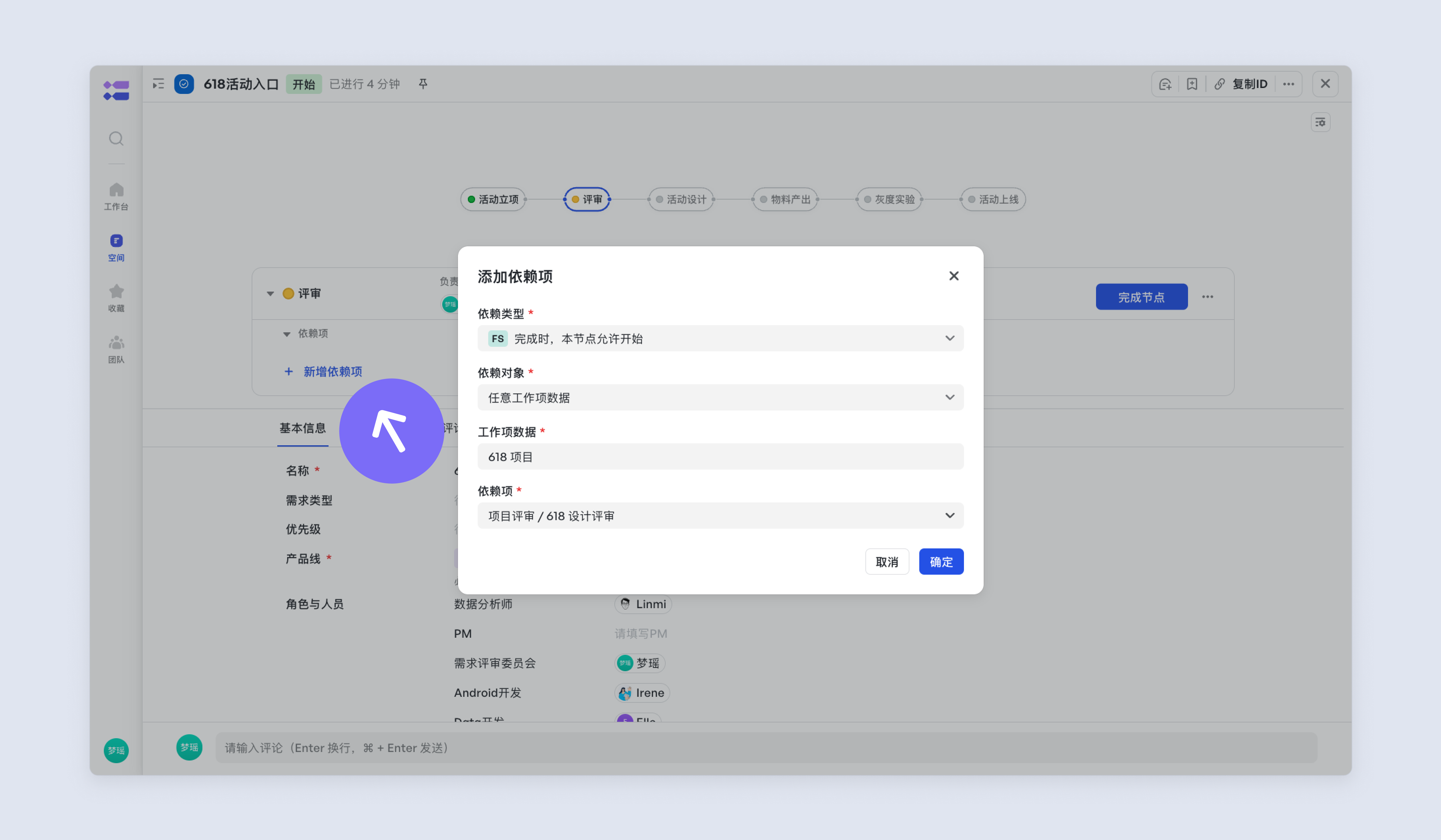Click the 需求类型 field label
The width and height of the screenshot is (1441, 840).
(309, 500)
